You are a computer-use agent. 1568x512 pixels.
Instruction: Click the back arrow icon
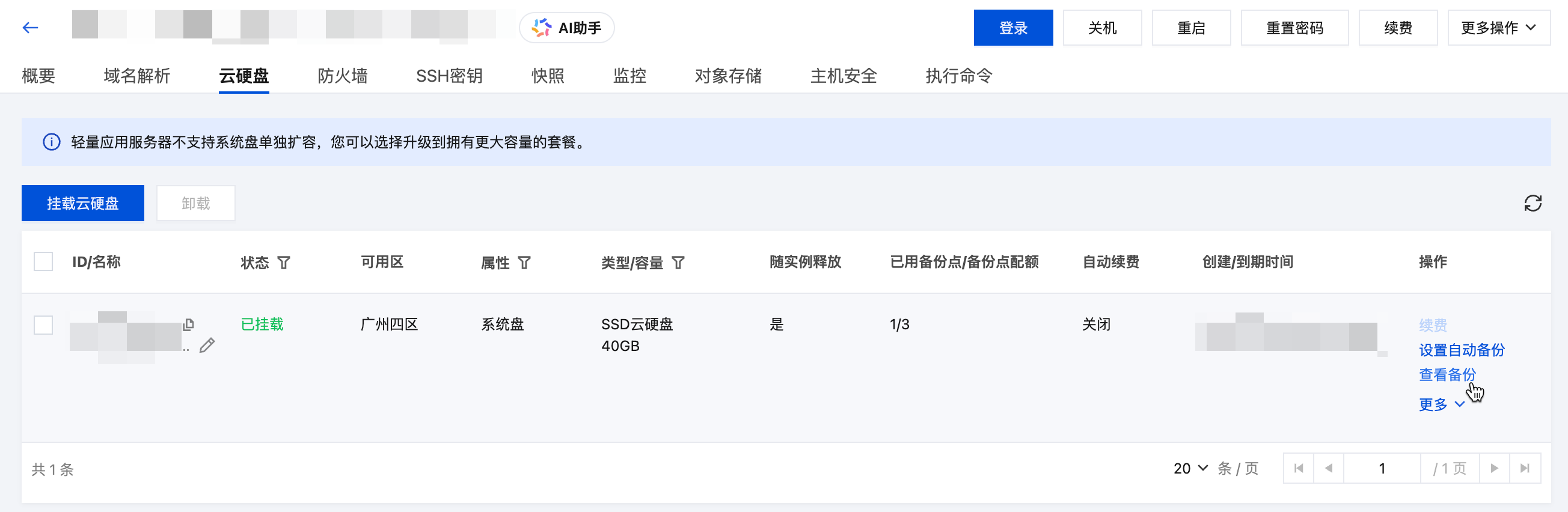coord(30,28)
